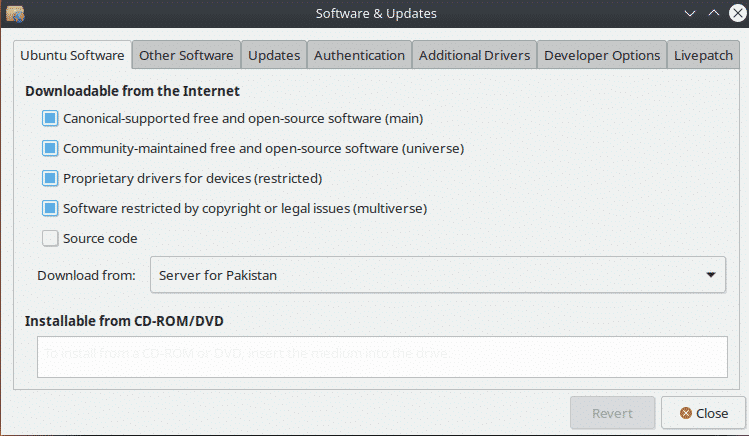This screenshot has width=749, height=436.
Task: Switch to the Livepatch tab
Action: [x=703, y=55]
